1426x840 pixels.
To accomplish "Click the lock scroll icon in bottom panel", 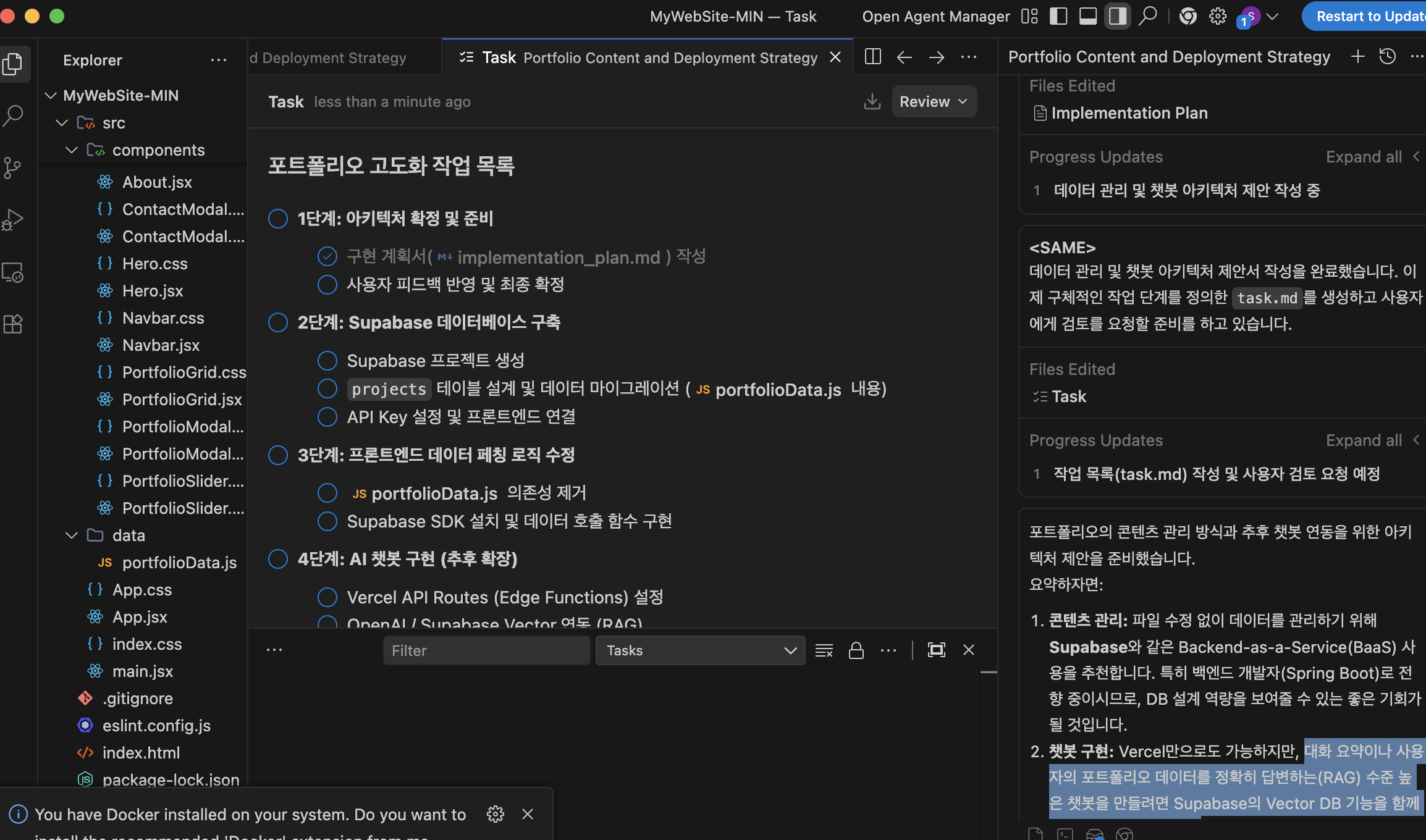I will (856, 650).
